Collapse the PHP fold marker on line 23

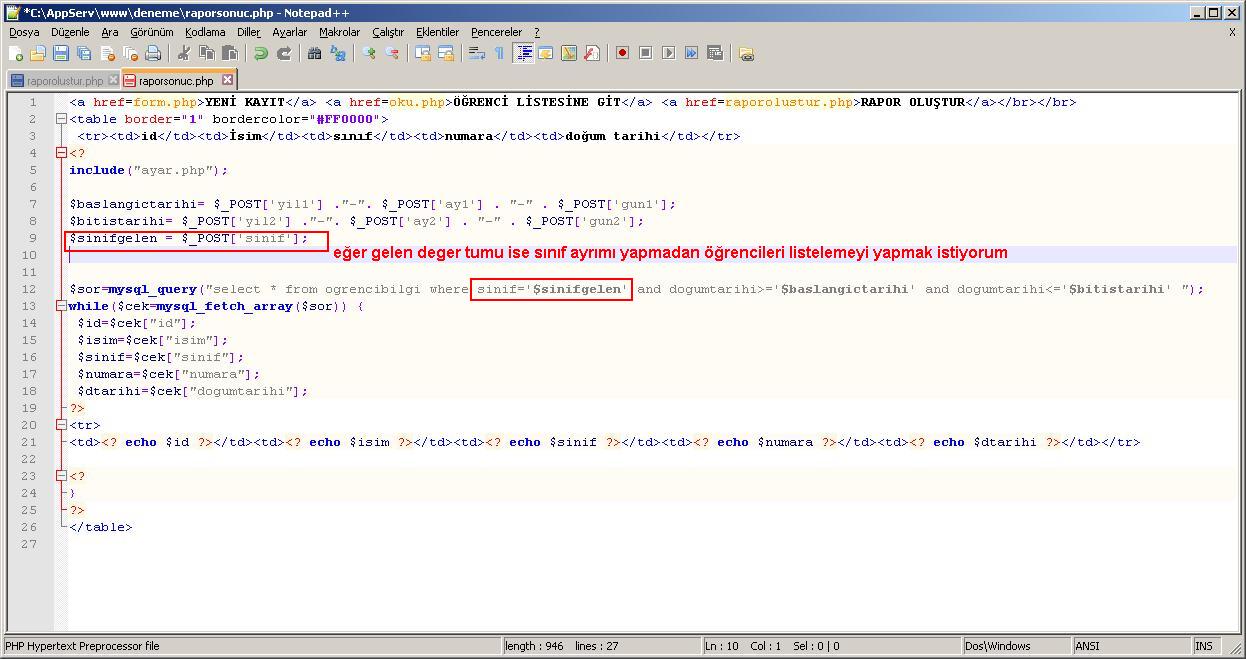(x=61, y=476)
